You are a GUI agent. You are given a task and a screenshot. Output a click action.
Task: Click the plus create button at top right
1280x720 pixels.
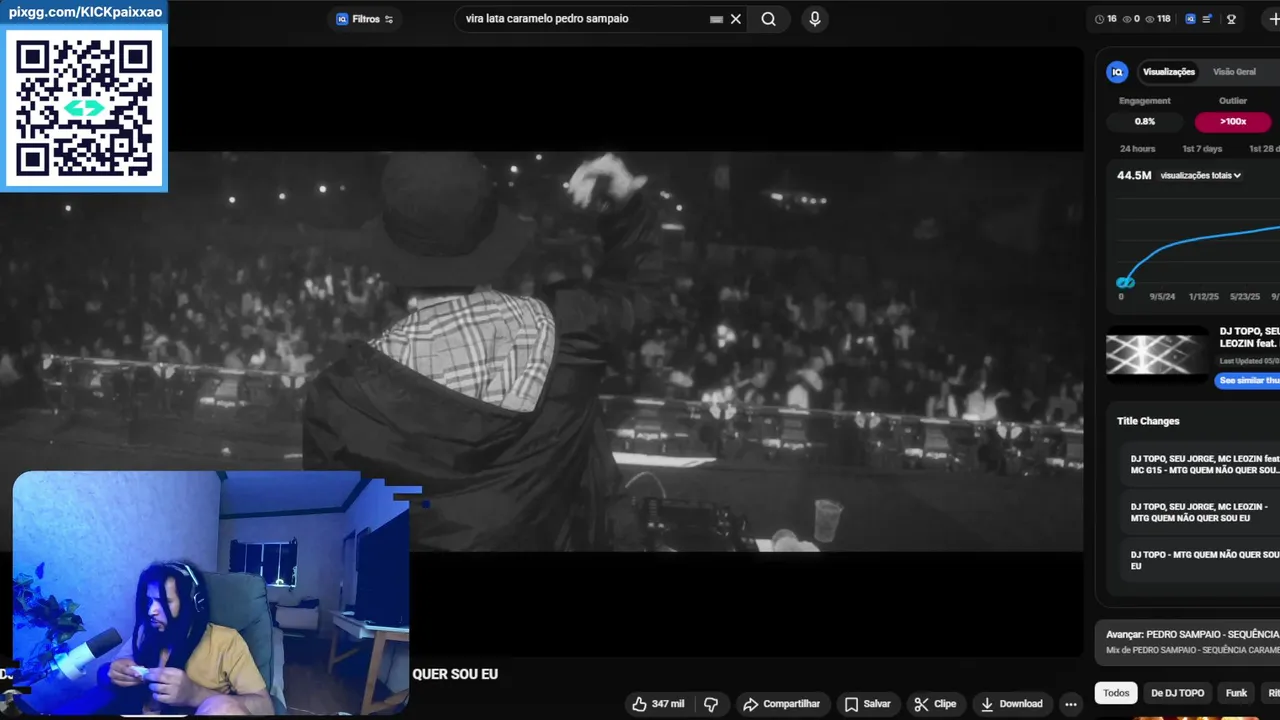(x=1273, y=19)
